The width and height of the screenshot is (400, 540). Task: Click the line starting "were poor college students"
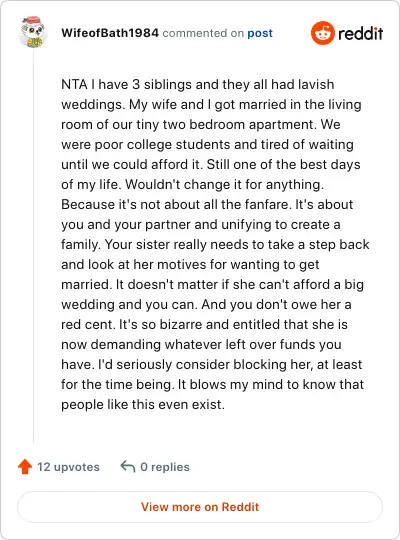pyautogui.click(x=207, y=145)
